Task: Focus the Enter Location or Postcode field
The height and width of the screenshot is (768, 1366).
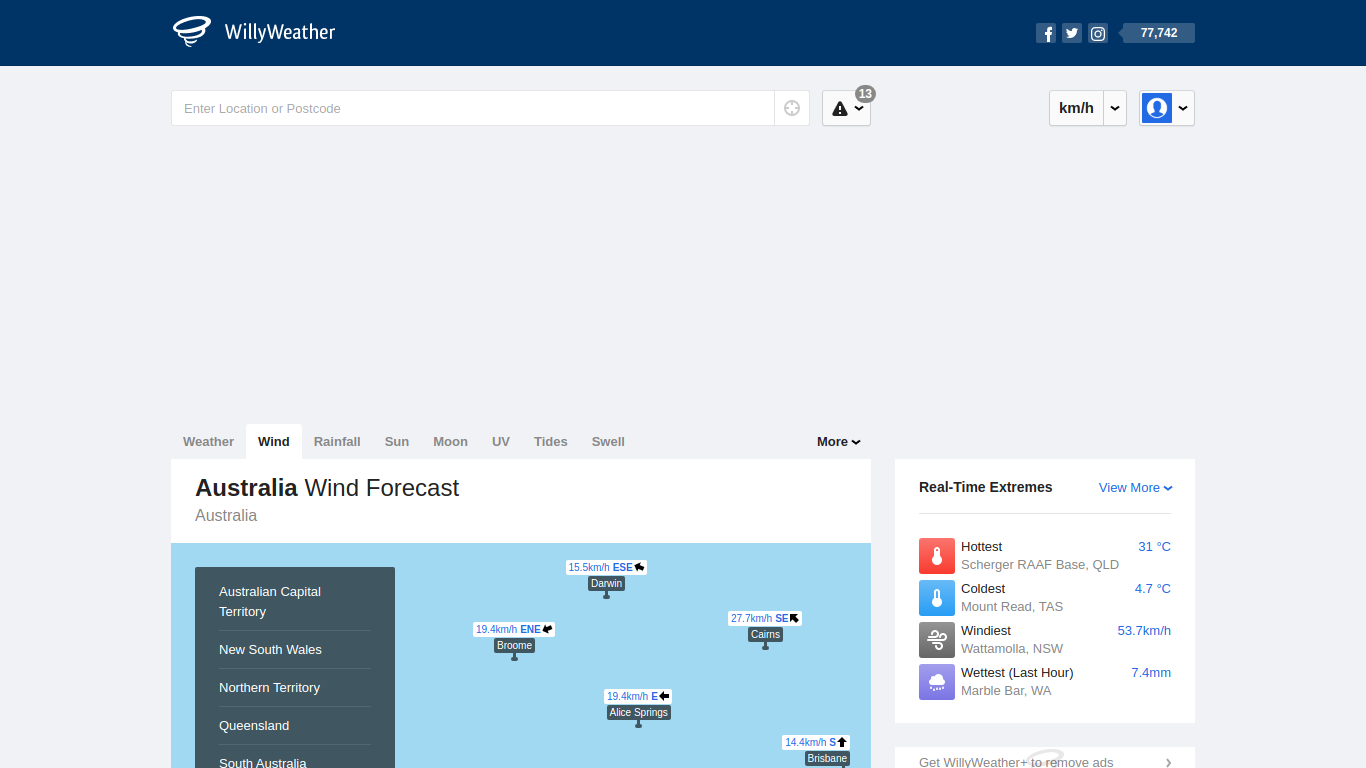Action: pyautogui.click(x=473, y=108)
